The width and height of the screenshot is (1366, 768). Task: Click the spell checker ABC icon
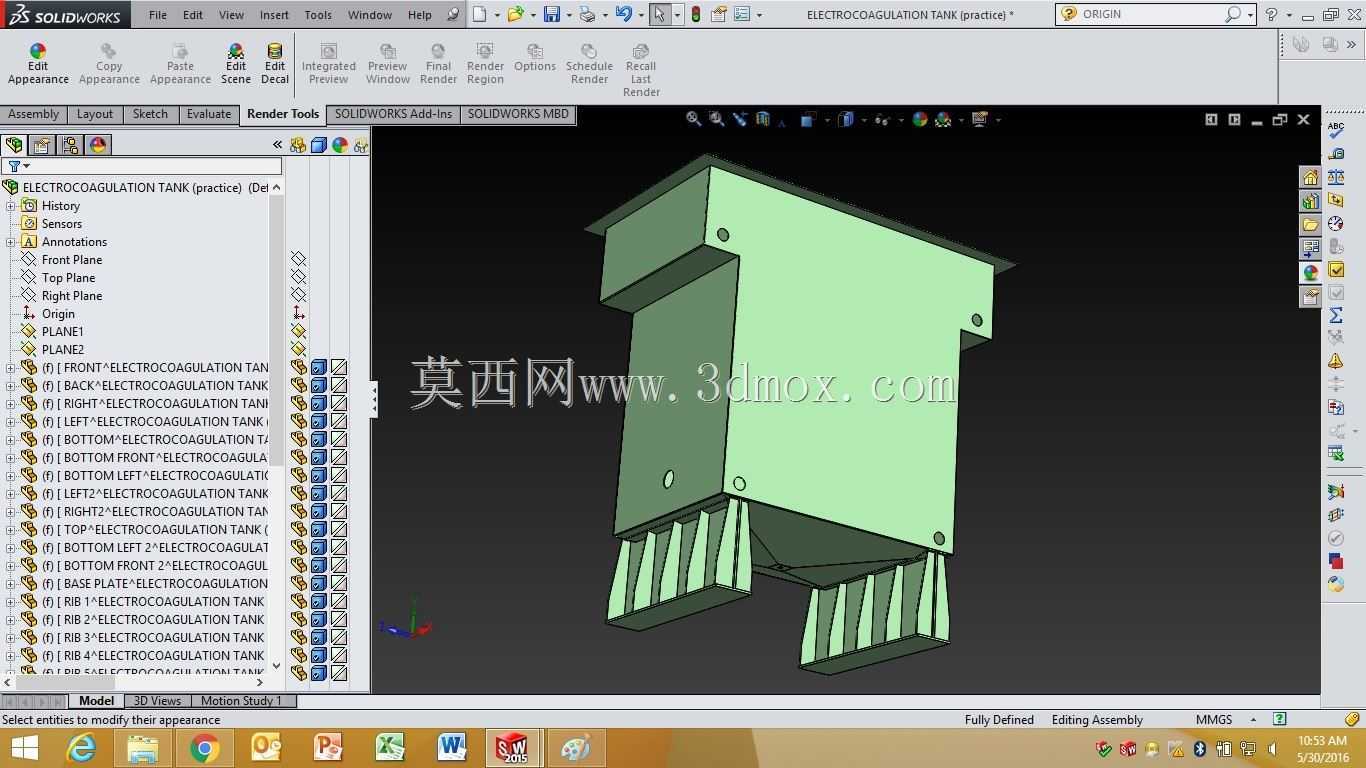click(1336, 130)
